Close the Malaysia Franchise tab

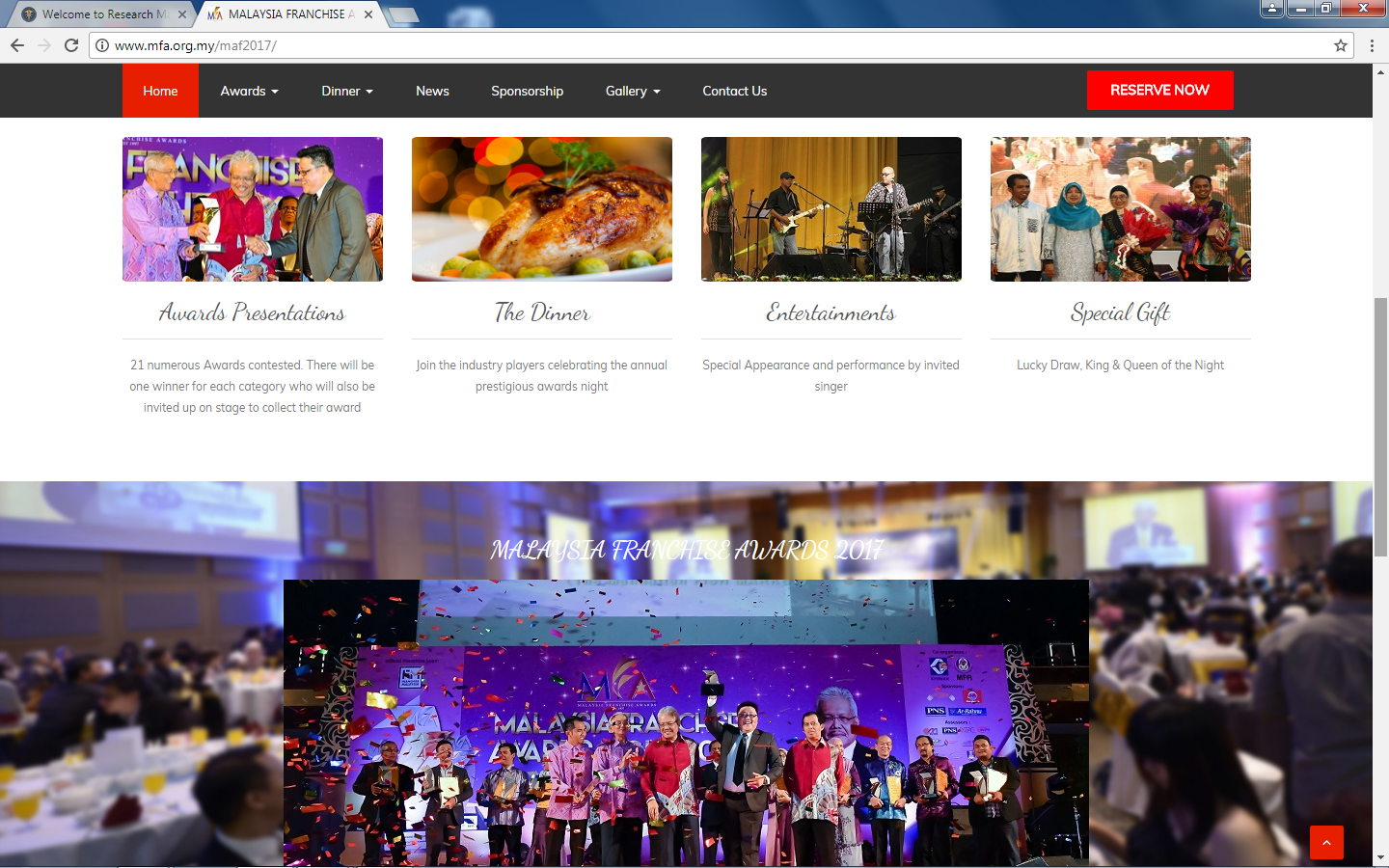(x=368, y=14)
